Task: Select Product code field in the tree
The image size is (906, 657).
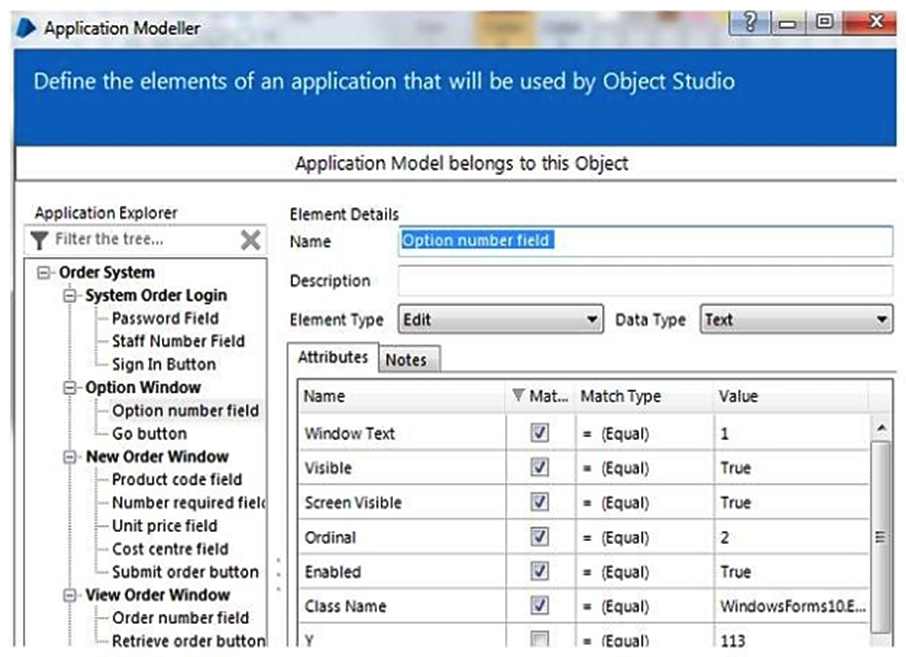Action: 177,480
